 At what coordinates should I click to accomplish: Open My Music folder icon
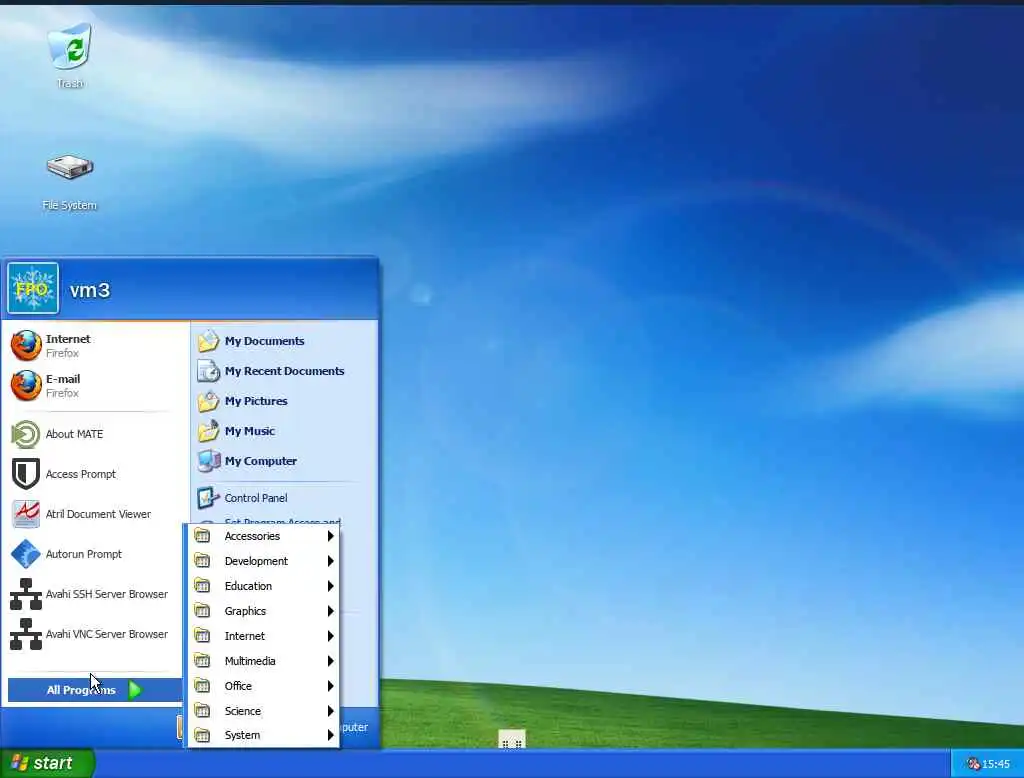[x=208, y=431]
